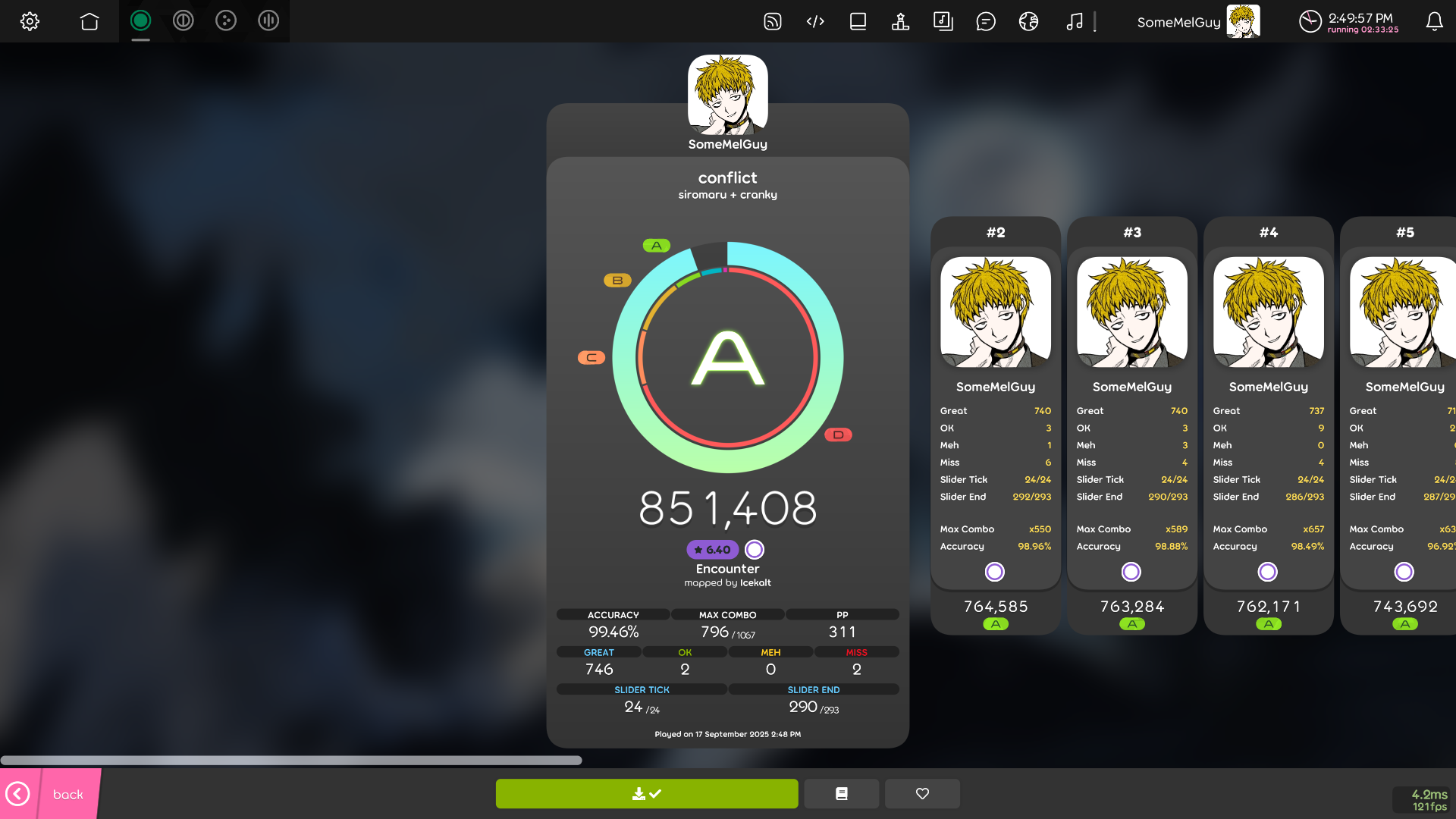Viewport: 1456px width, 819px height.
Task: Open news overlay icon
Action: 773,21
